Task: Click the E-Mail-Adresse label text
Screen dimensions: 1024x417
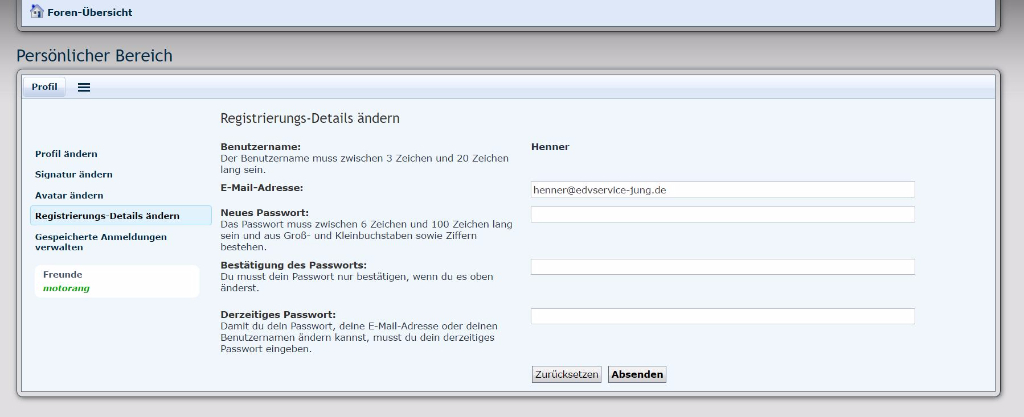Action: tap(262, 187)
